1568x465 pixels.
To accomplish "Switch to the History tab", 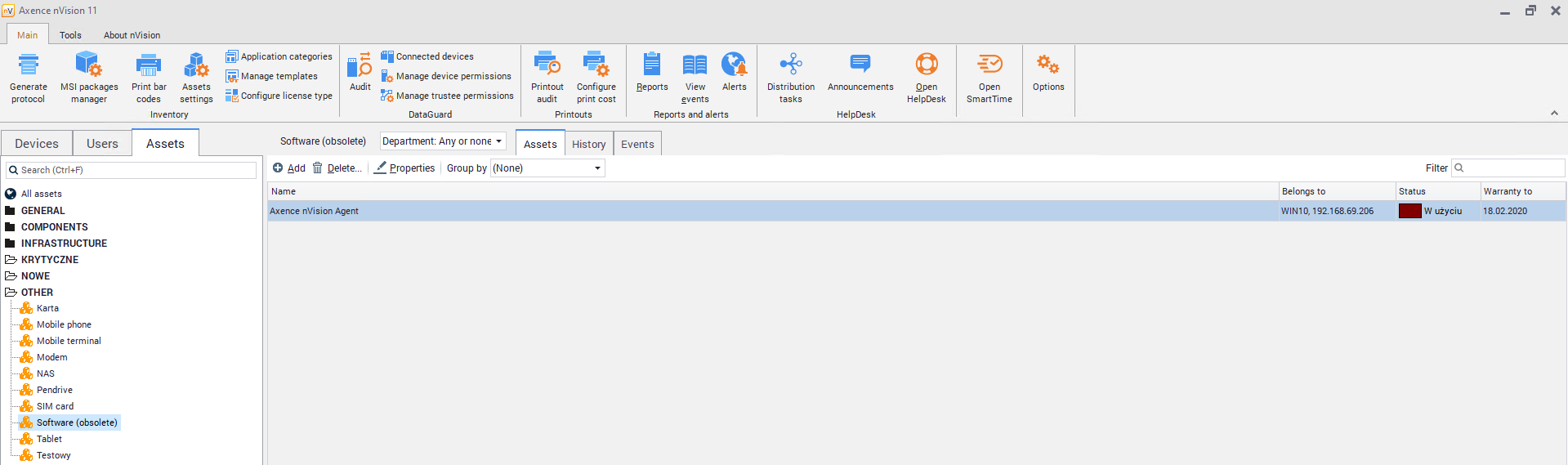I will pyautogui.click(x=588, y=144).
